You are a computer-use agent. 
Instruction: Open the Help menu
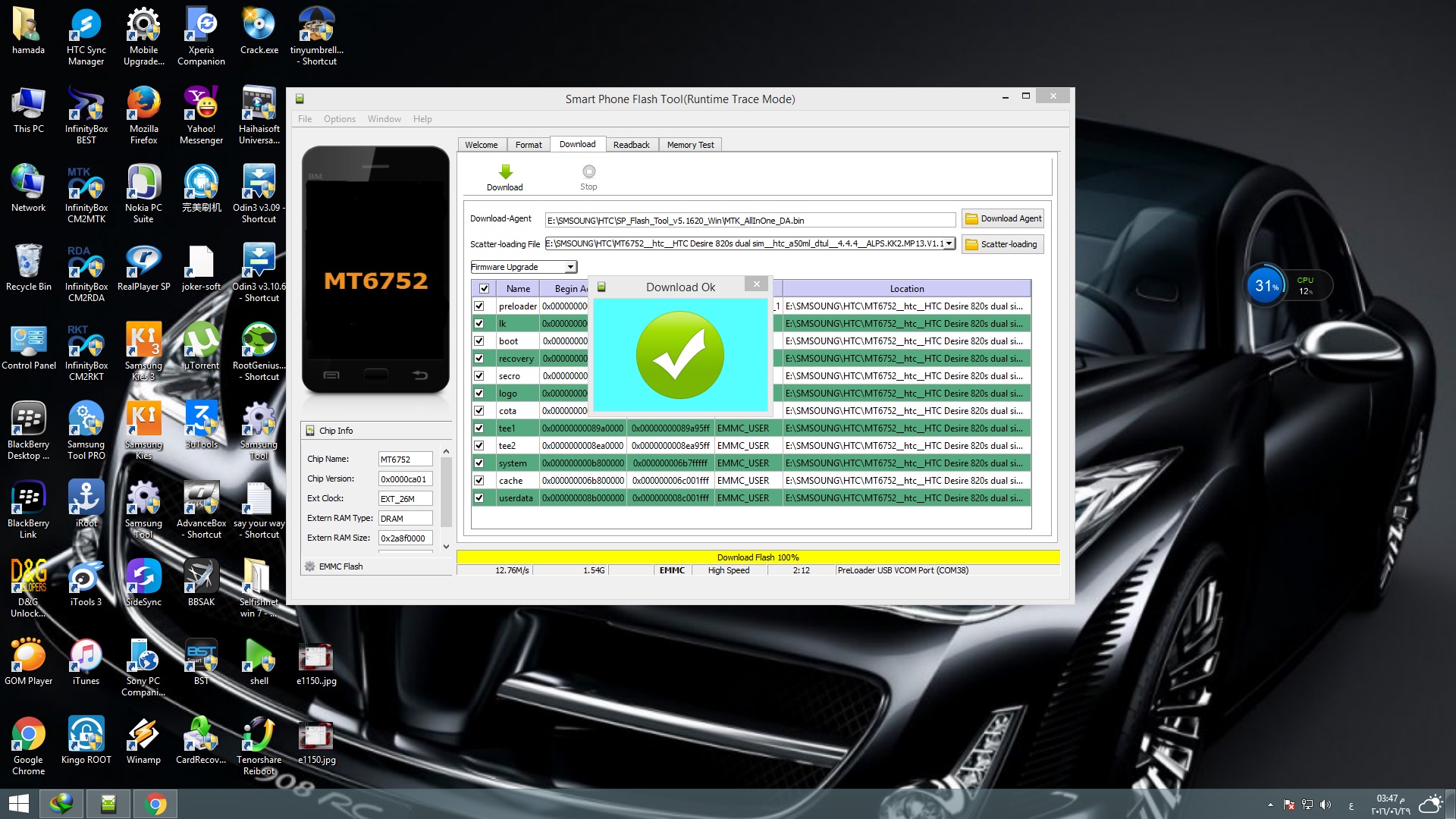[422, 119]
